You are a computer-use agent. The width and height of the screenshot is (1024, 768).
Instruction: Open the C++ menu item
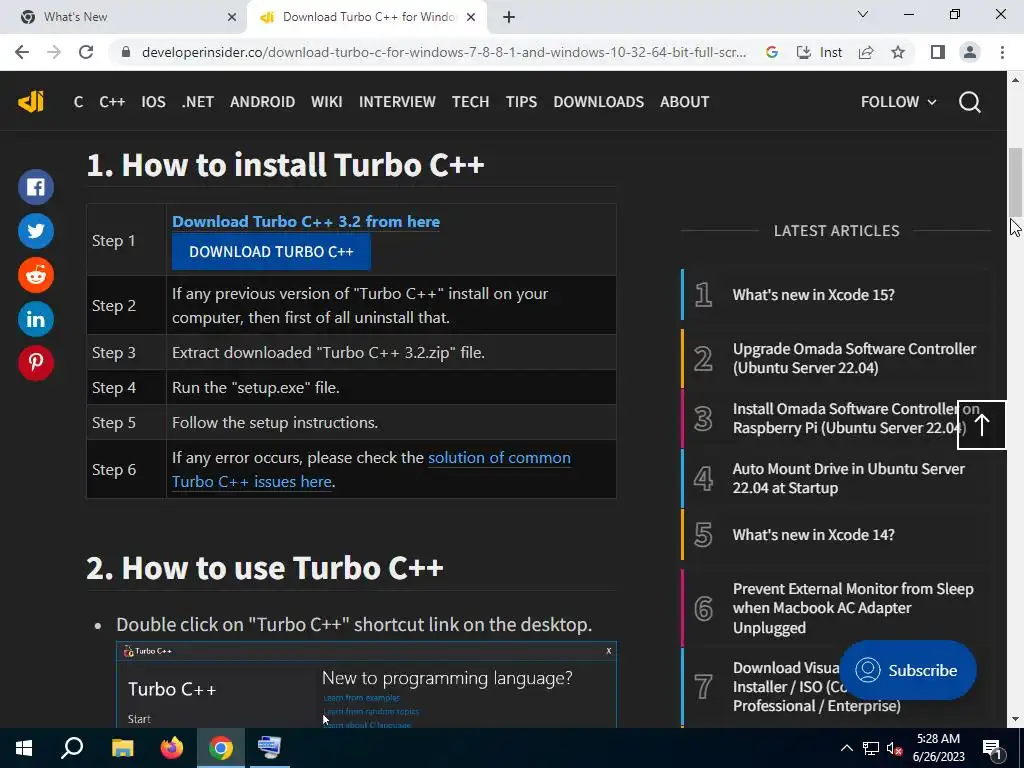coord(112,102)
